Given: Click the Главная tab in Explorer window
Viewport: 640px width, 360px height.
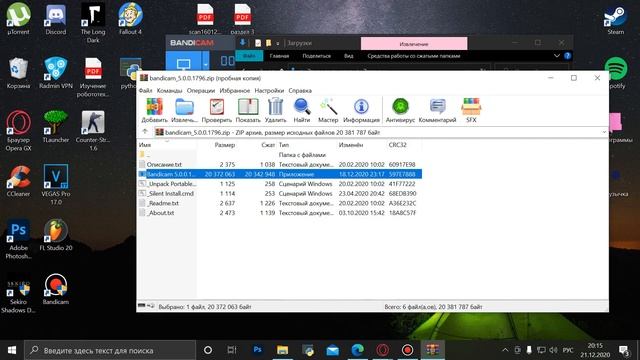Looking at the screenshot, I should pos(279,56).
